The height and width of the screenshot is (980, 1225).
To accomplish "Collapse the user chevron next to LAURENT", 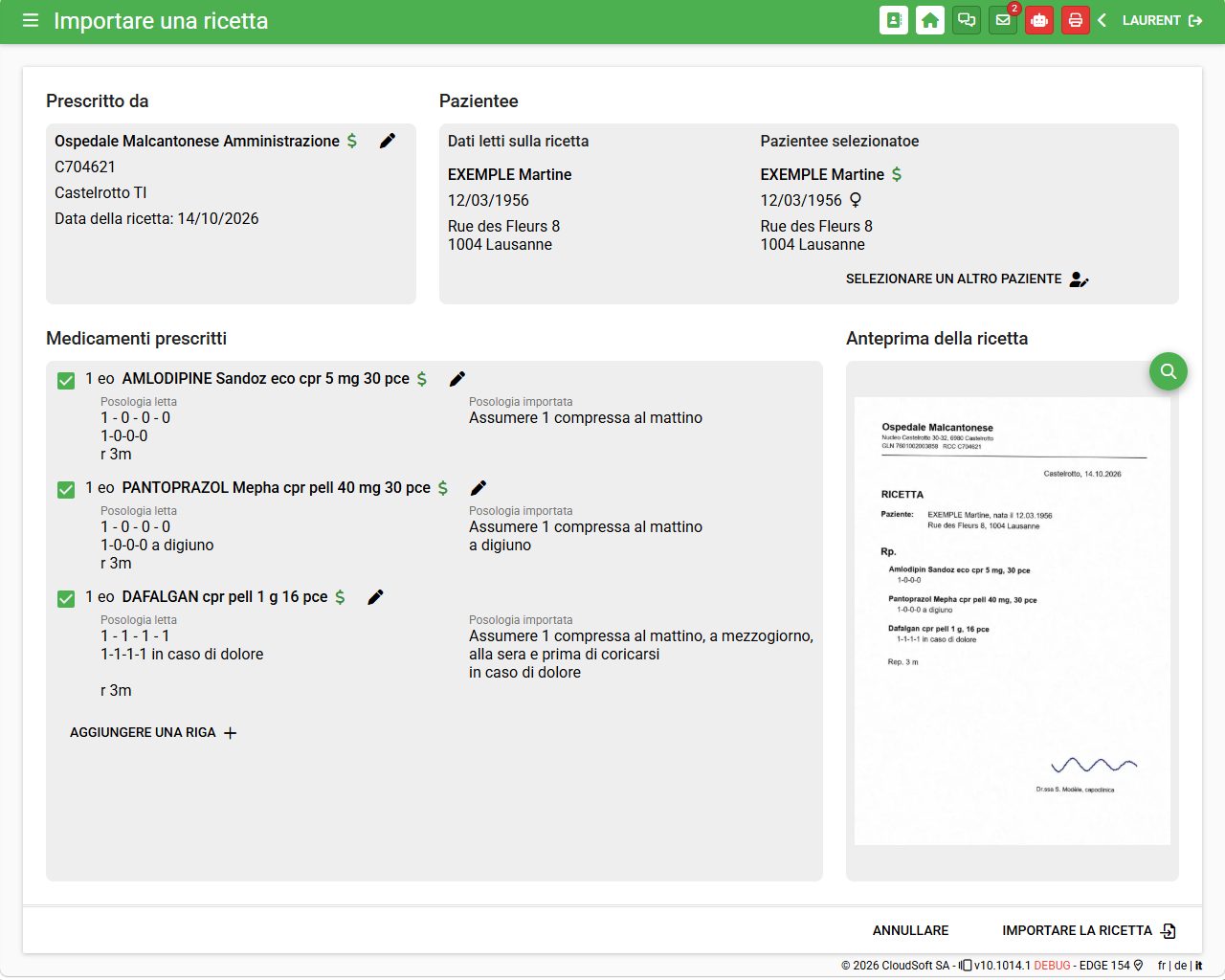I will 1102,20.
